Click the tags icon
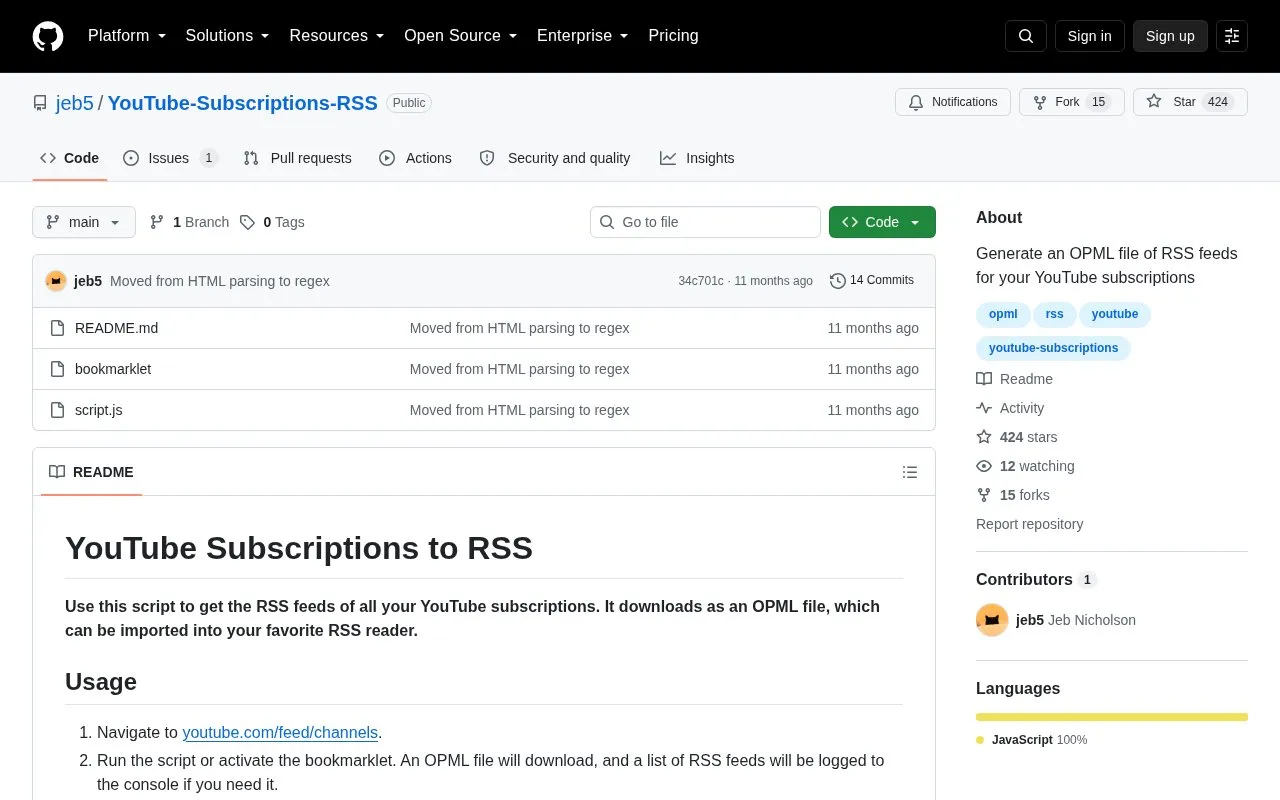This screenshot has width=1280, height=800. (247, 222)
